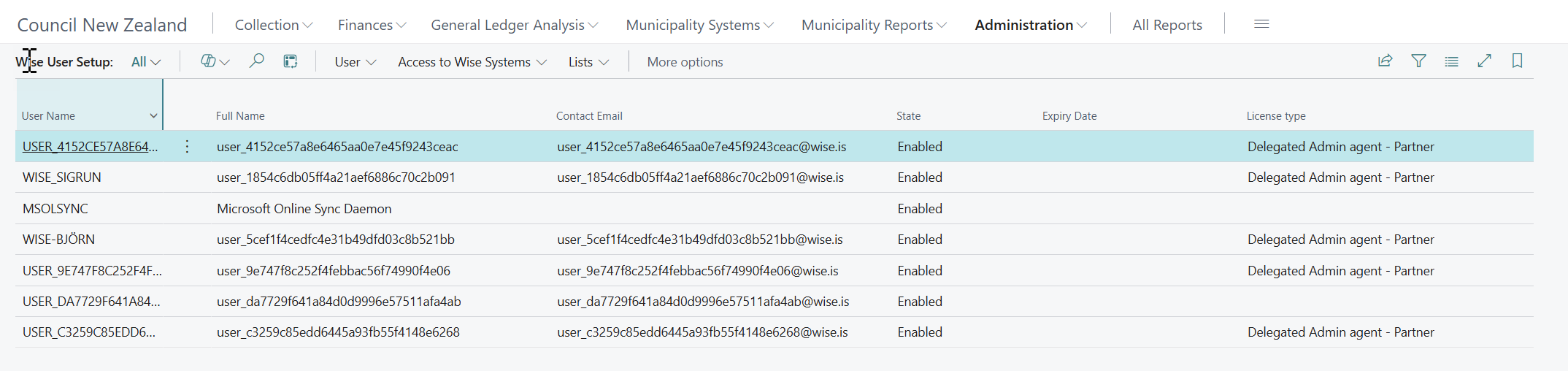Expand the All view filter dropdown

(145, 62)
